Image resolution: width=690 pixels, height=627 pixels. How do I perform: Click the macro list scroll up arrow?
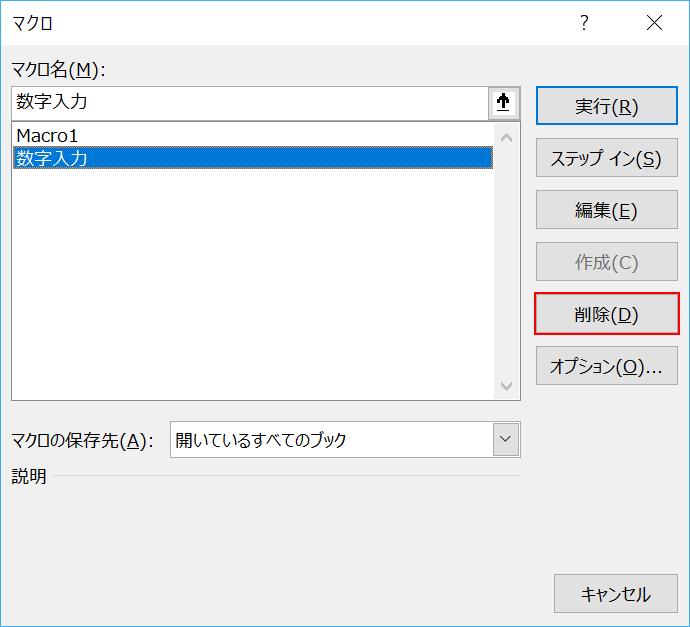click(506, 138)
